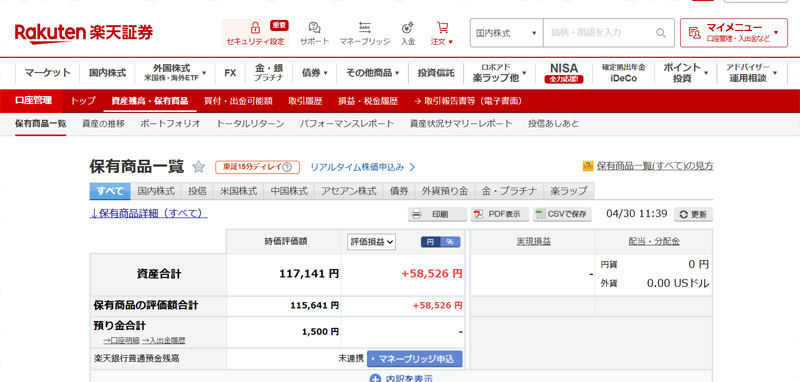The height and width of the screenshot is (382, 800).
Task: Open リアルタイム株価申込み link
Action: tap(362, 167)
